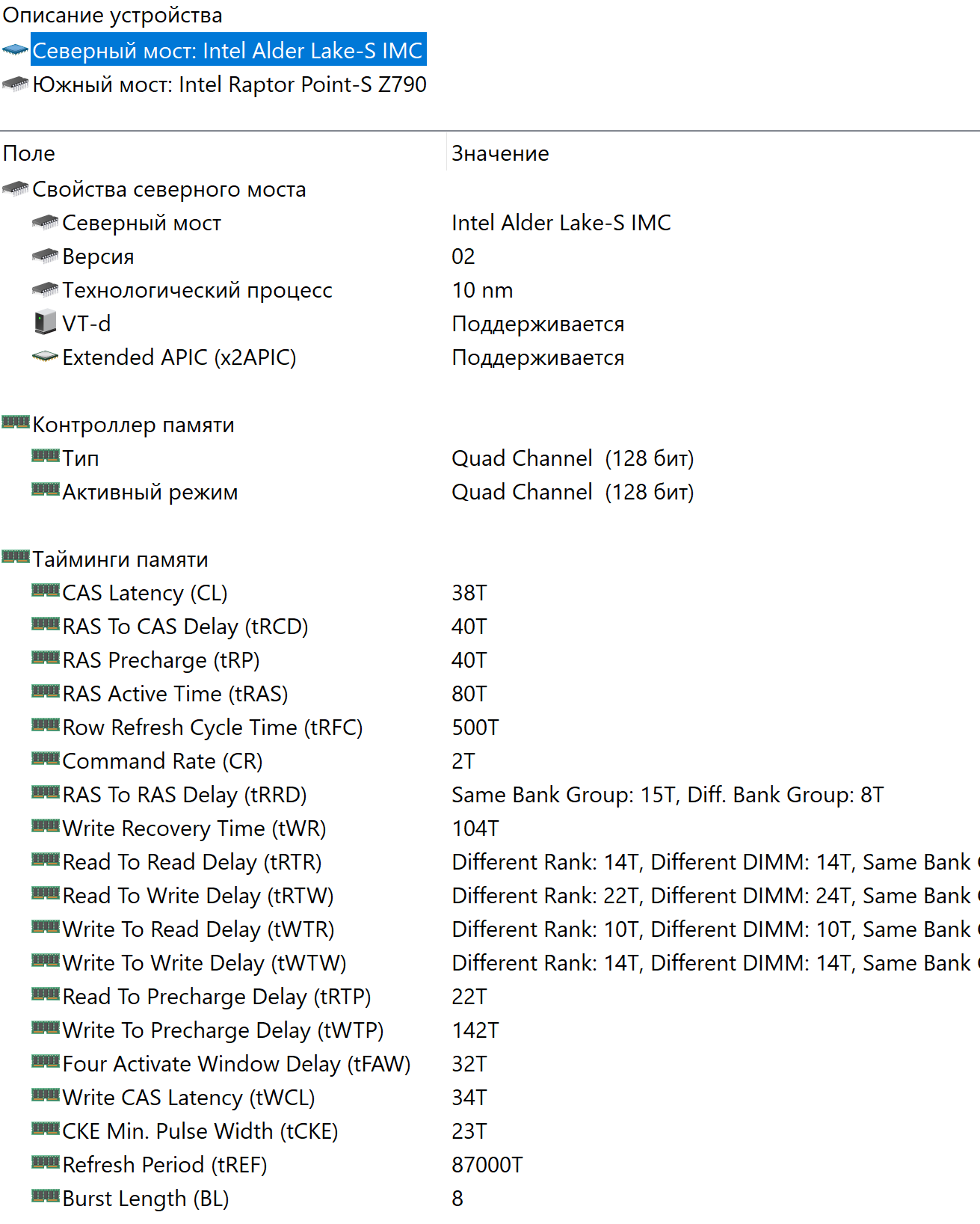Click the Значение column header
This screenshot has height=1224, width=980.
[500, 153]
